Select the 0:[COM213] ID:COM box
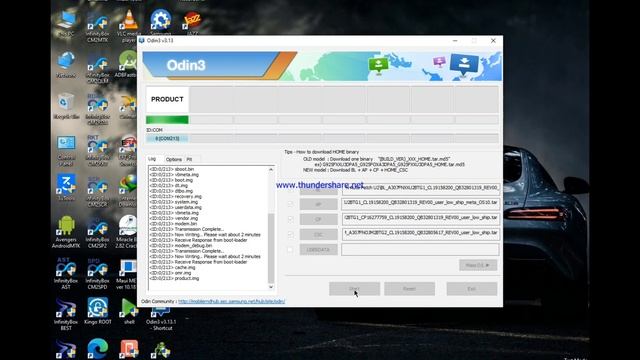Image resolution: width=640 pixels, height=360 pixels. [x=167, y=139]
